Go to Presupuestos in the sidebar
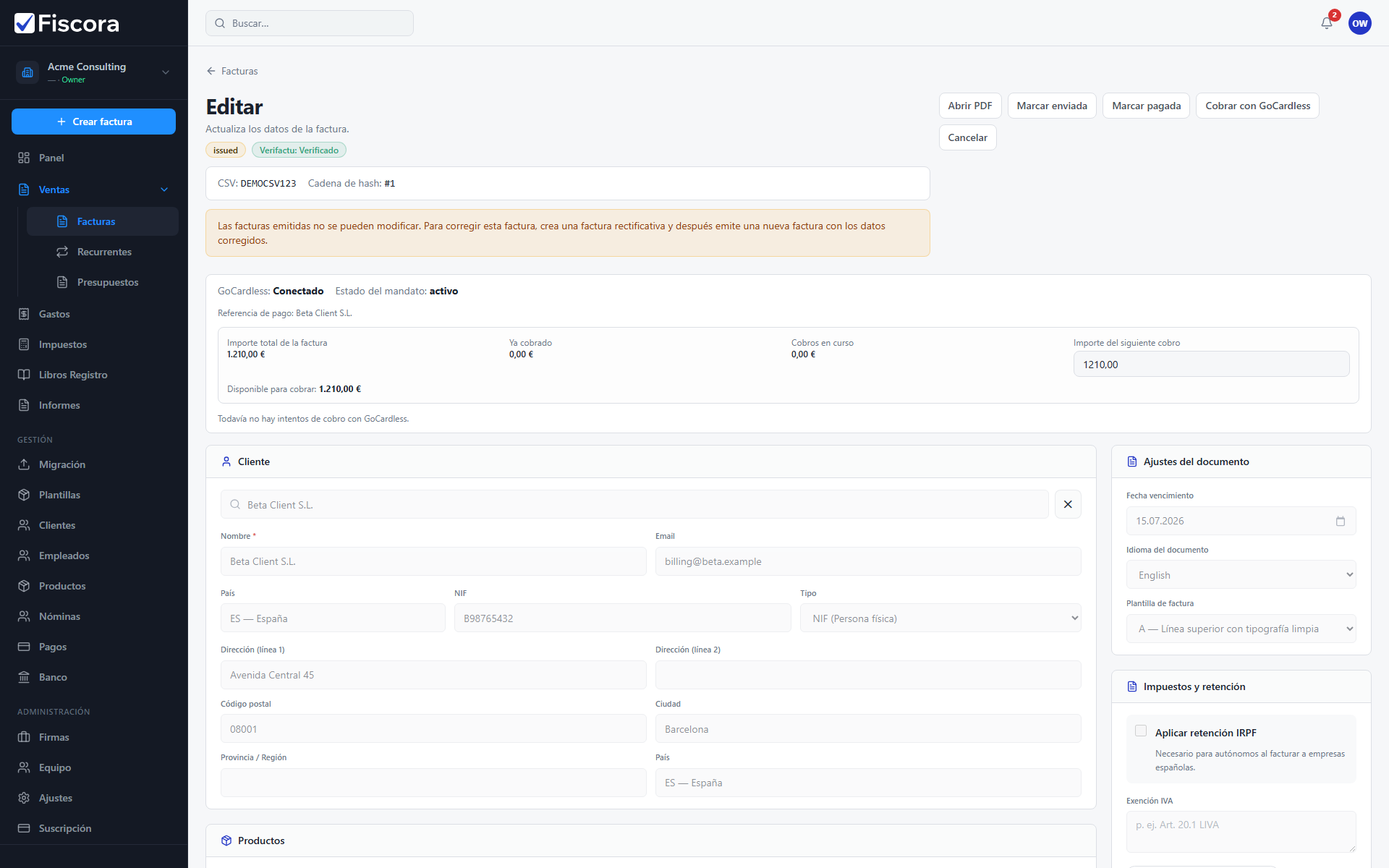The image size is (1389, 868). point(103,282)
